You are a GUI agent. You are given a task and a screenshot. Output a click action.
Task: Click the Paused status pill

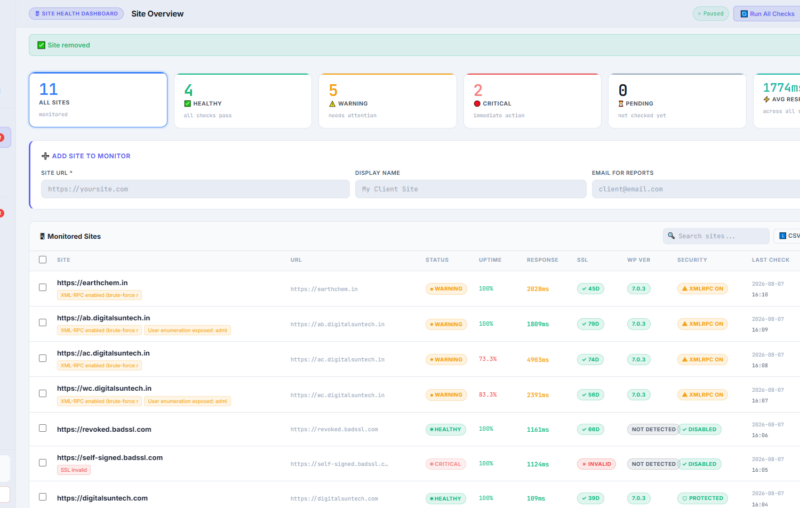pos(711,14)
